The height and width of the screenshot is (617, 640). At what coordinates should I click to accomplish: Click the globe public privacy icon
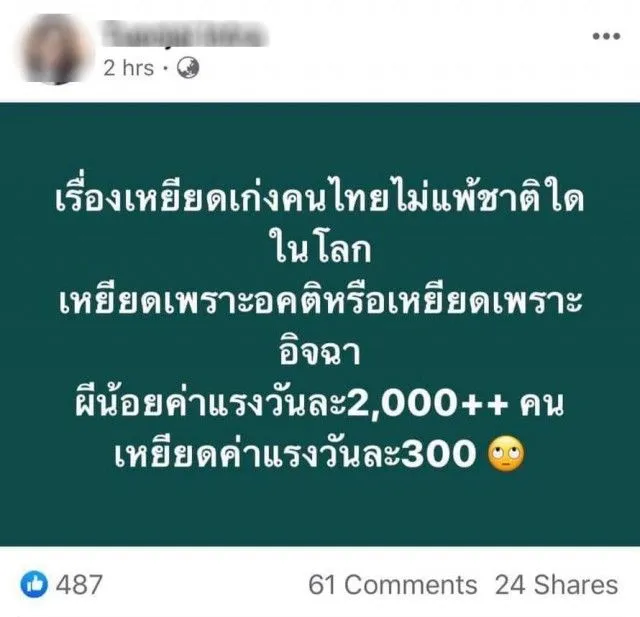click(x=188, y=68)
